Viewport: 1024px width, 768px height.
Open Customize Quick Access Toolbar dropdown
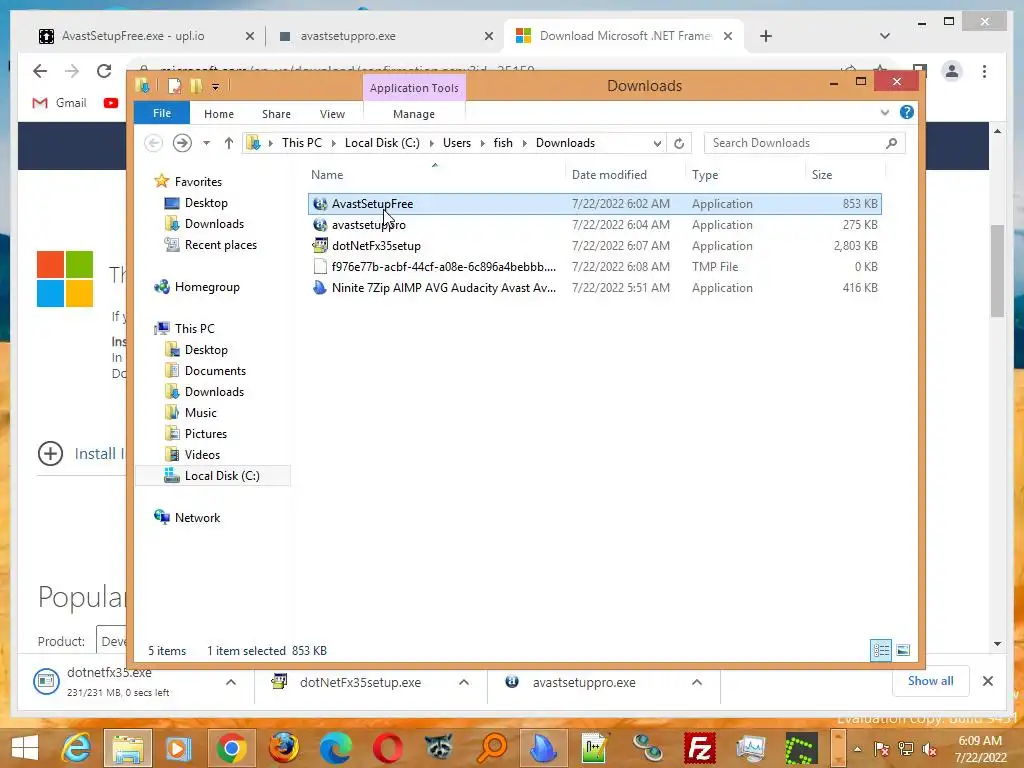click(x=216, y=86)
